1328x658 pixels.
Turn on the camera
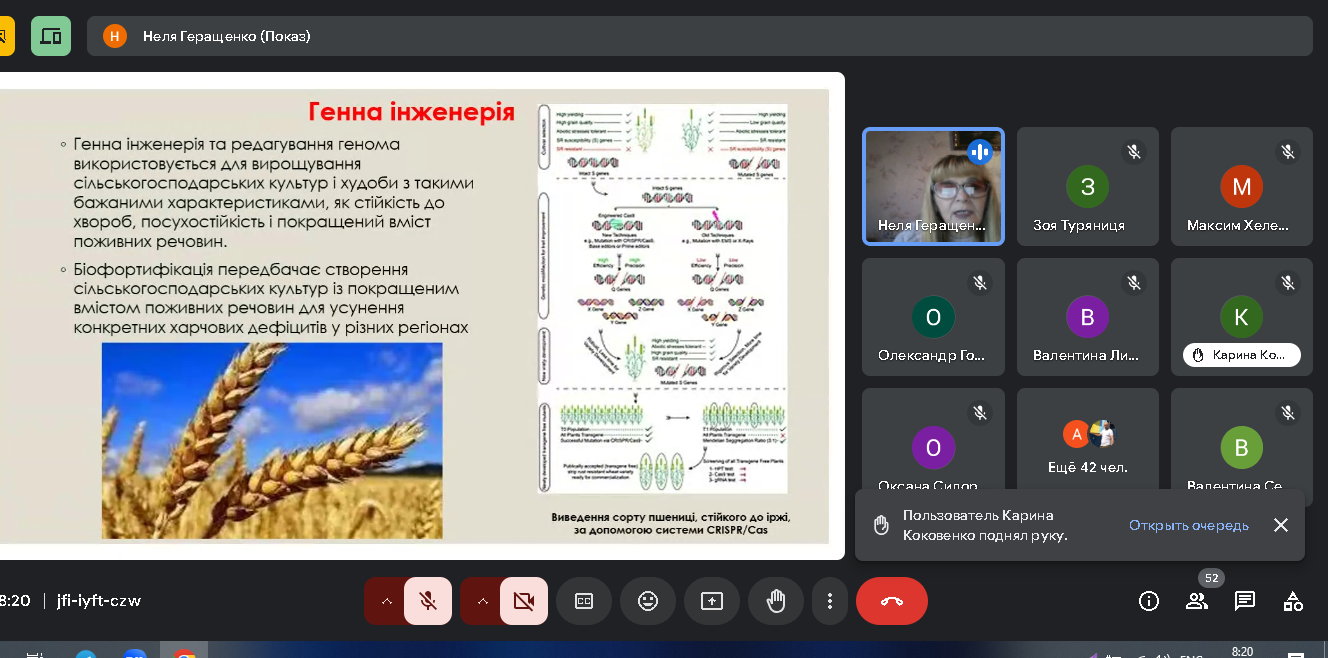pyautogui.click(x=524, y=601)
